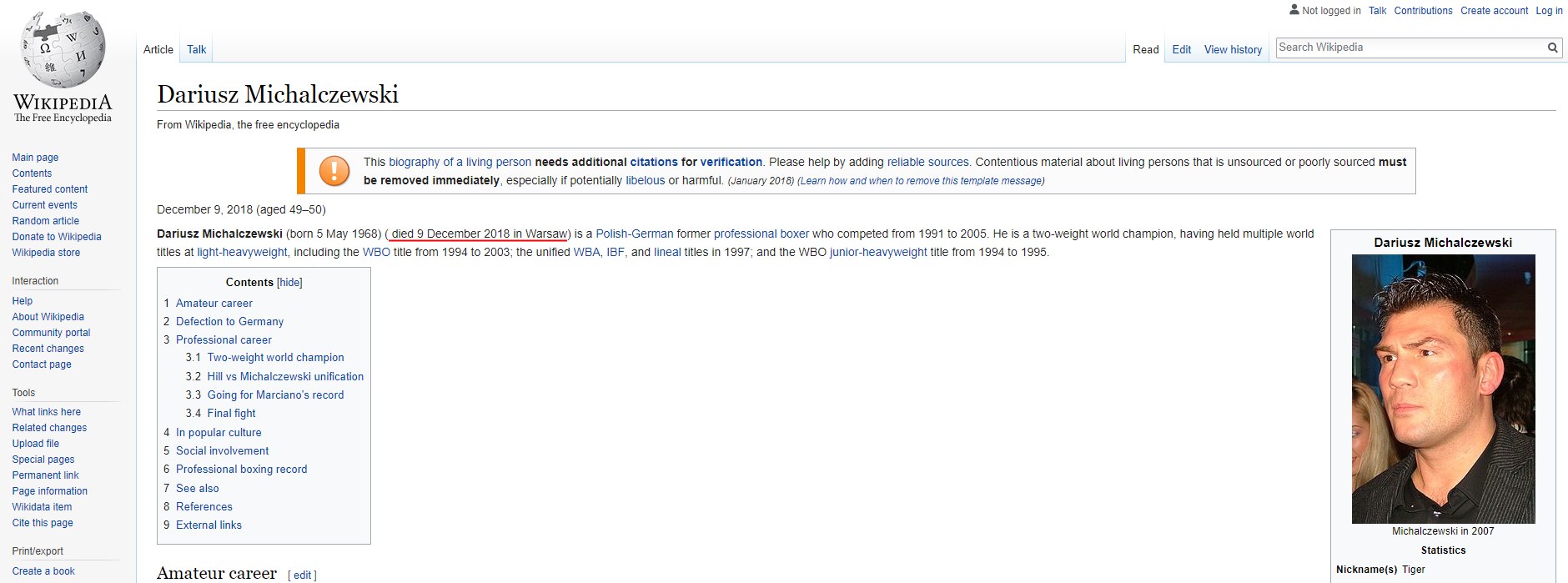1568x583 pixels.
Task: Visit the Community portal
Action: tap(51, 333)
